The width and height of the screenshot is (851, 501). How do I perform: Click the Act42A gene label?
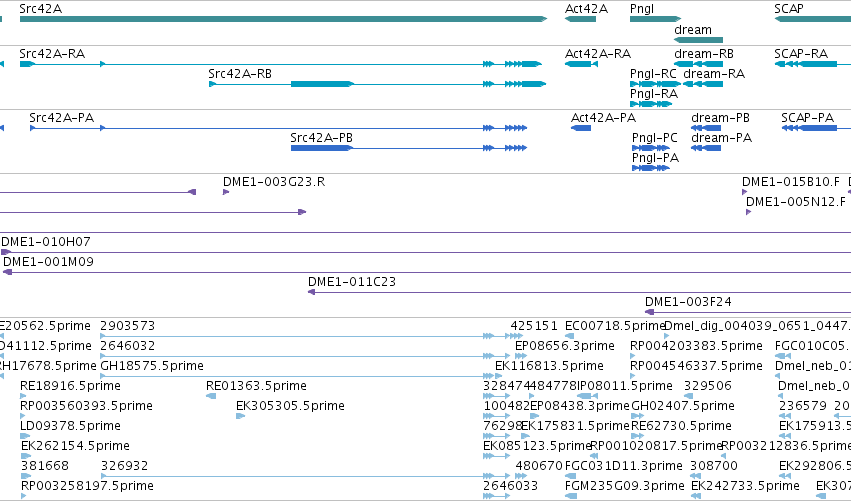click(x=586, y=9)
